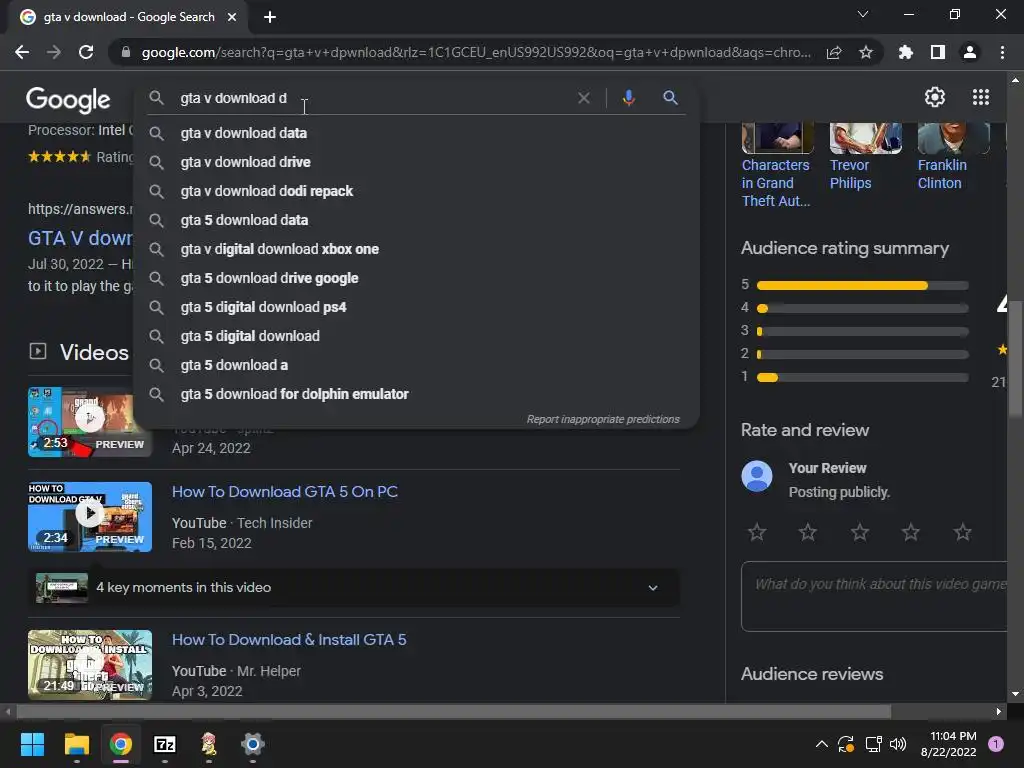The image size is (1024, 768).
Task: Click Report inappropriate predictions
Action: pos(603,419)
